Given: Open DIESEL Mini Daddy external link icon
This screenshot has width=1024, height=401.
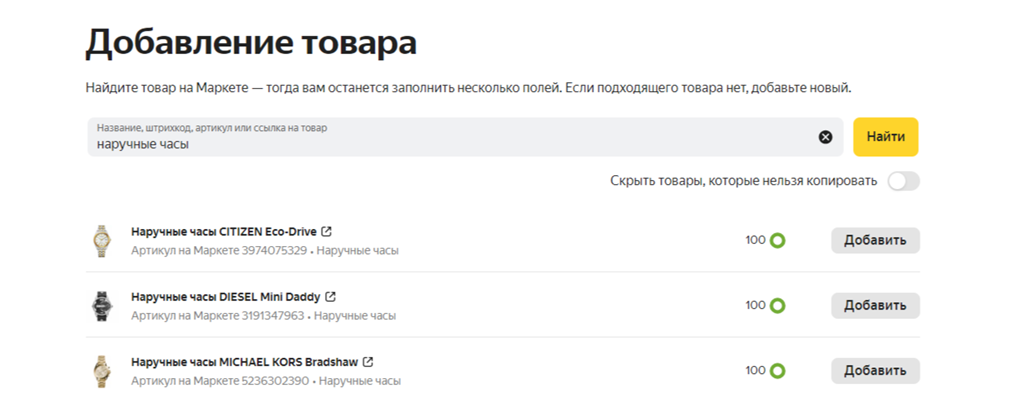Looking at the screenshot, I should click(x=331, y=297).
